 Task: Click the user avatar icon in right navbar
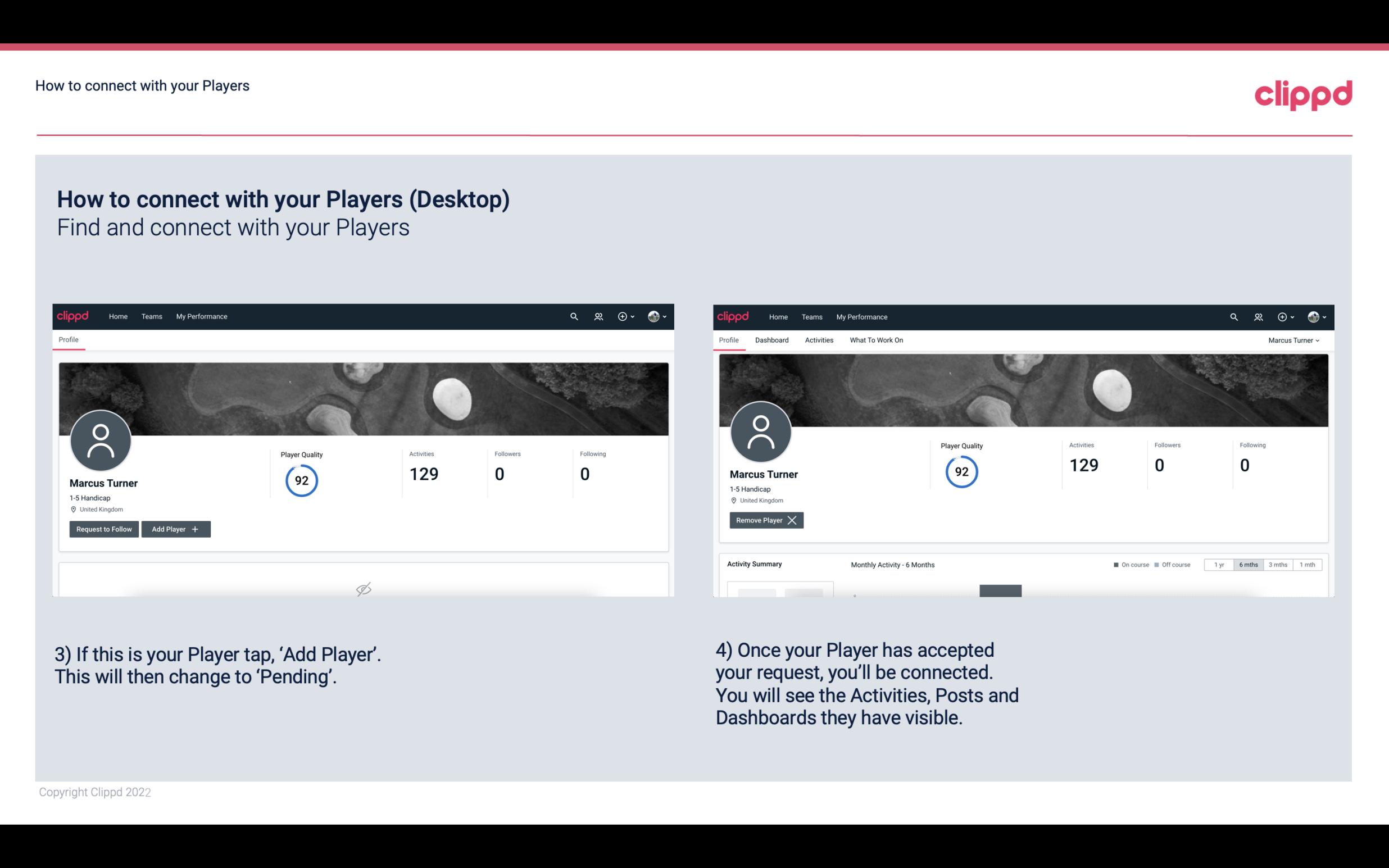coord(1313,317)
